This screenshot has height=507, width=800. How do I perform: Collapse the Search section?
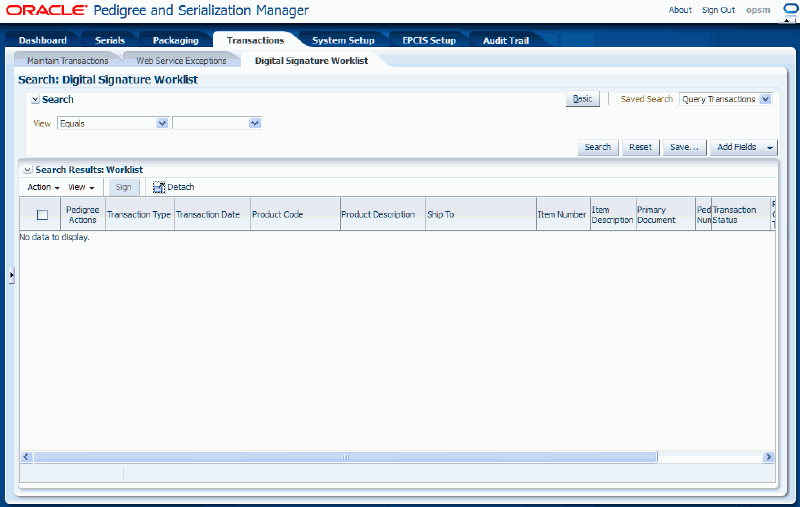pos(35,99)
